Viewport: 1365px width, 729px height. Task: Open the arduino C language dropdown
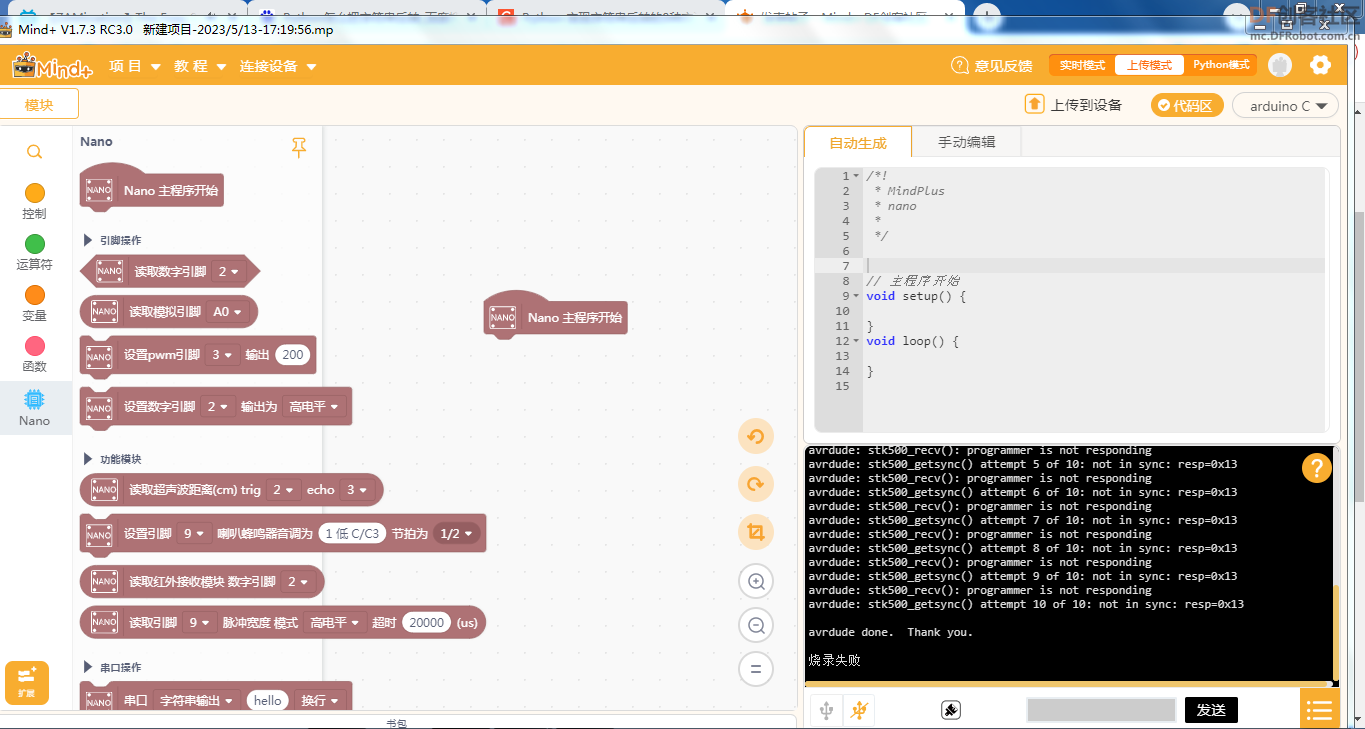pos(1285,105)
